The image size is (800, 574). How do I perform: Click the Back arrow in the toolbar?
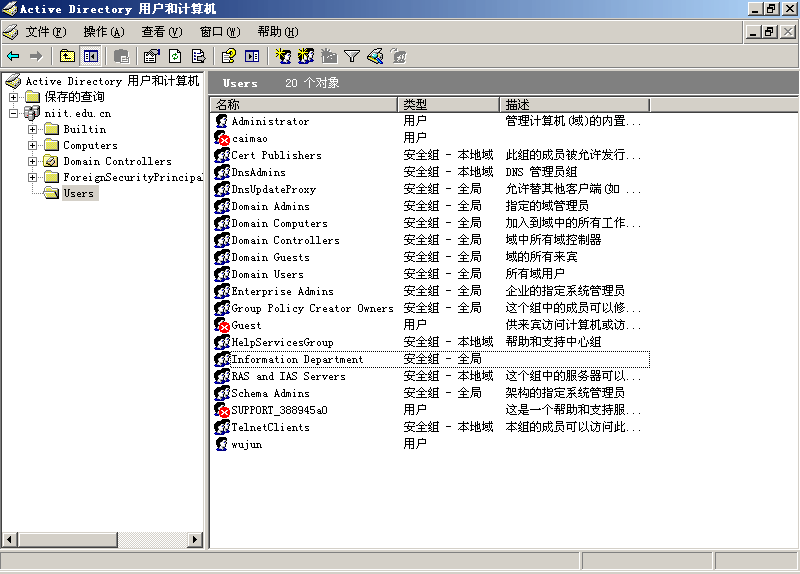click(x=13, y=56)
